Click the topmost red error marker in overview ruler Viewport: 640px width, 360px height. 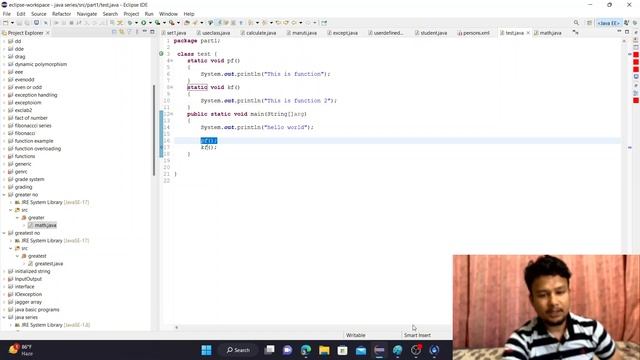point(636,55)
